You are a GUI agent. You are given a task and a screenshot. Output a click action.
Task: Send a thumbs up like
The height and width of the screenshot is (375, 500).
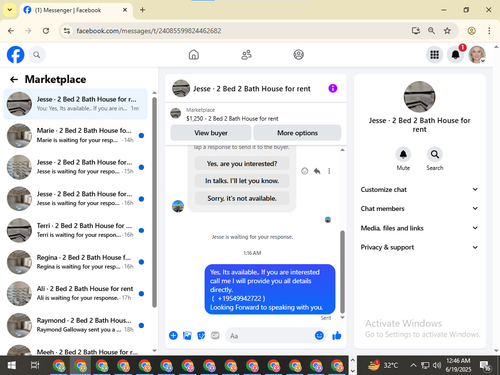[x=337, y=335]
